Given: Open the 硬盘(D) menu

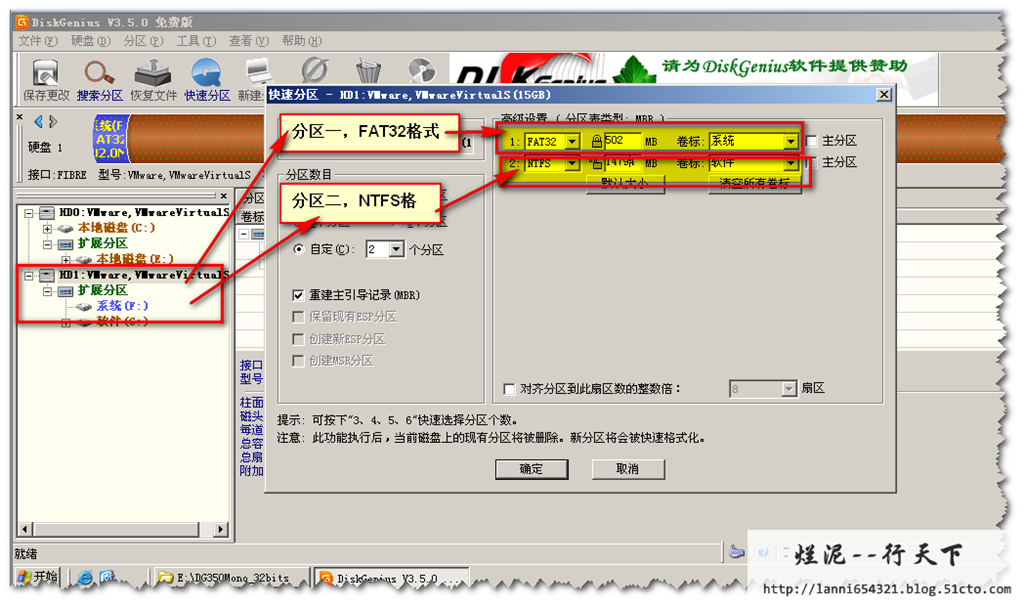Looking at the screenshot, I should click(89, 41).
